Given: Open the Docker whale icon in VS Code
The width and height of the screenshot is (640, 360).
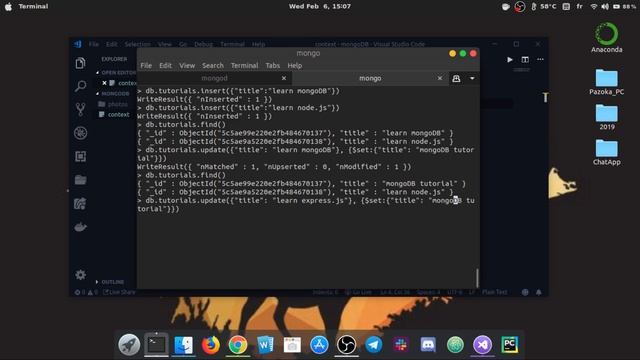Looking at the screenshot, I should (80, 227).
